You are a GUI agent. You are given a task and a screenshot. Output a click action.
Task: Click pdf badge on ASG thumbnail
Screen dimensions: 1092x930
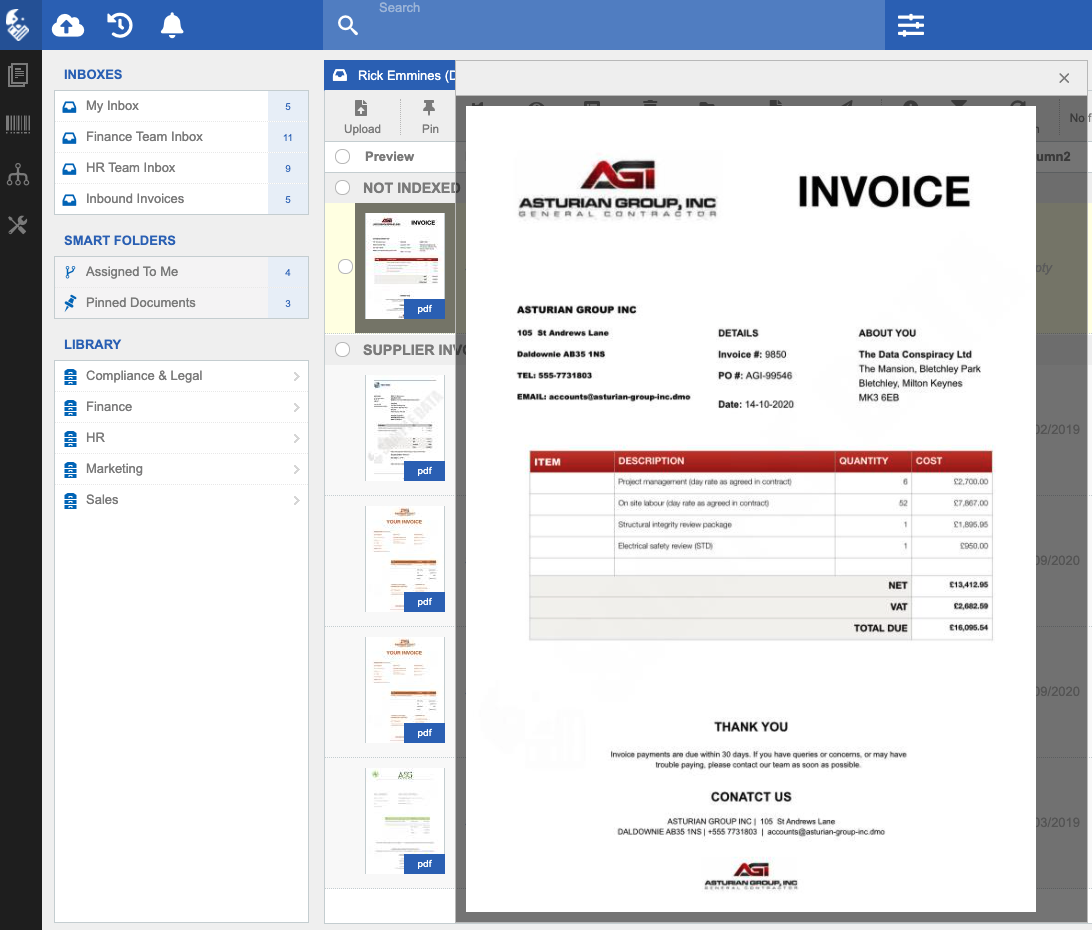(424, 864)
